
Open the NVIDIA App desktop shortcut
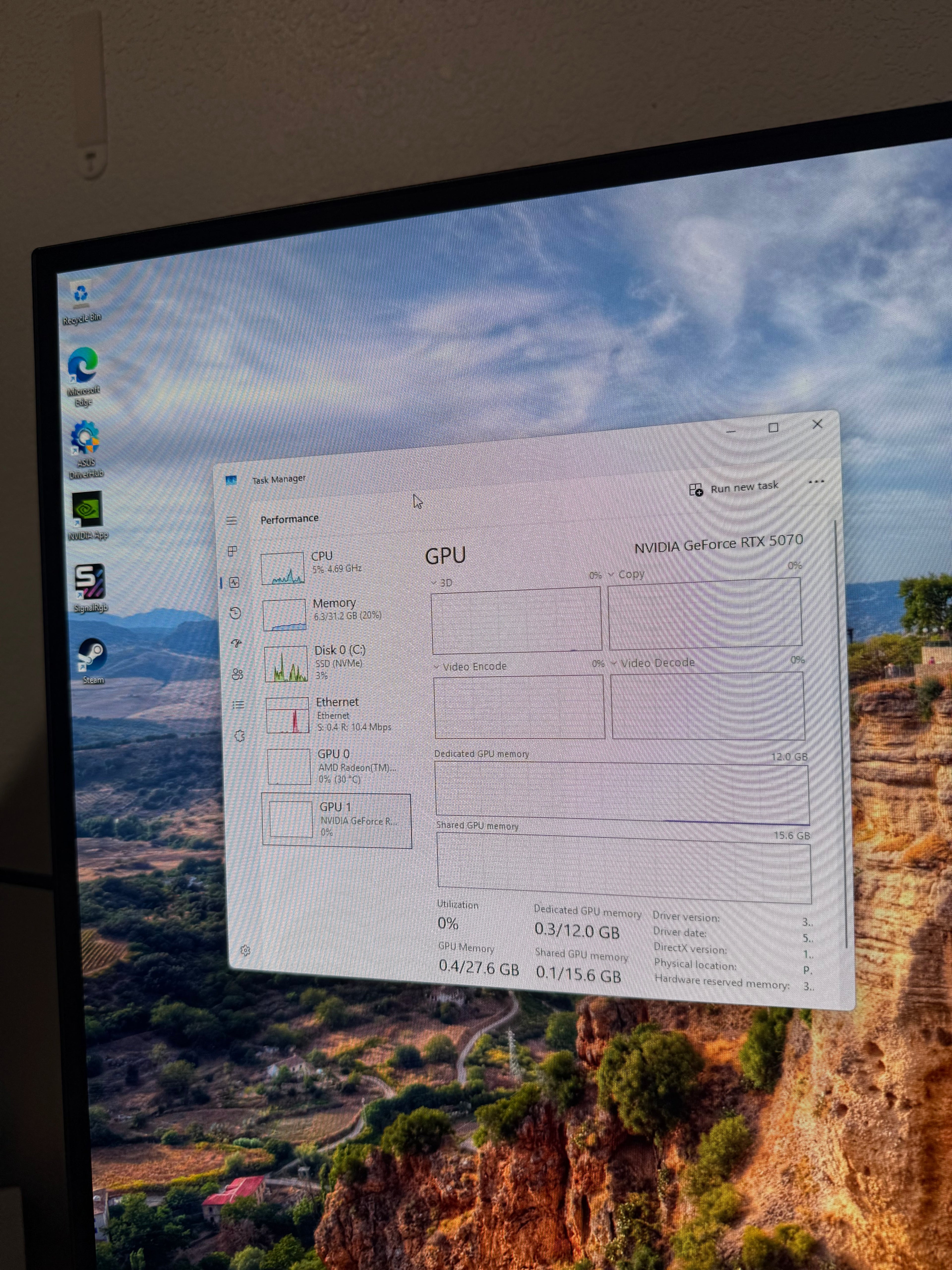point(88,516)
